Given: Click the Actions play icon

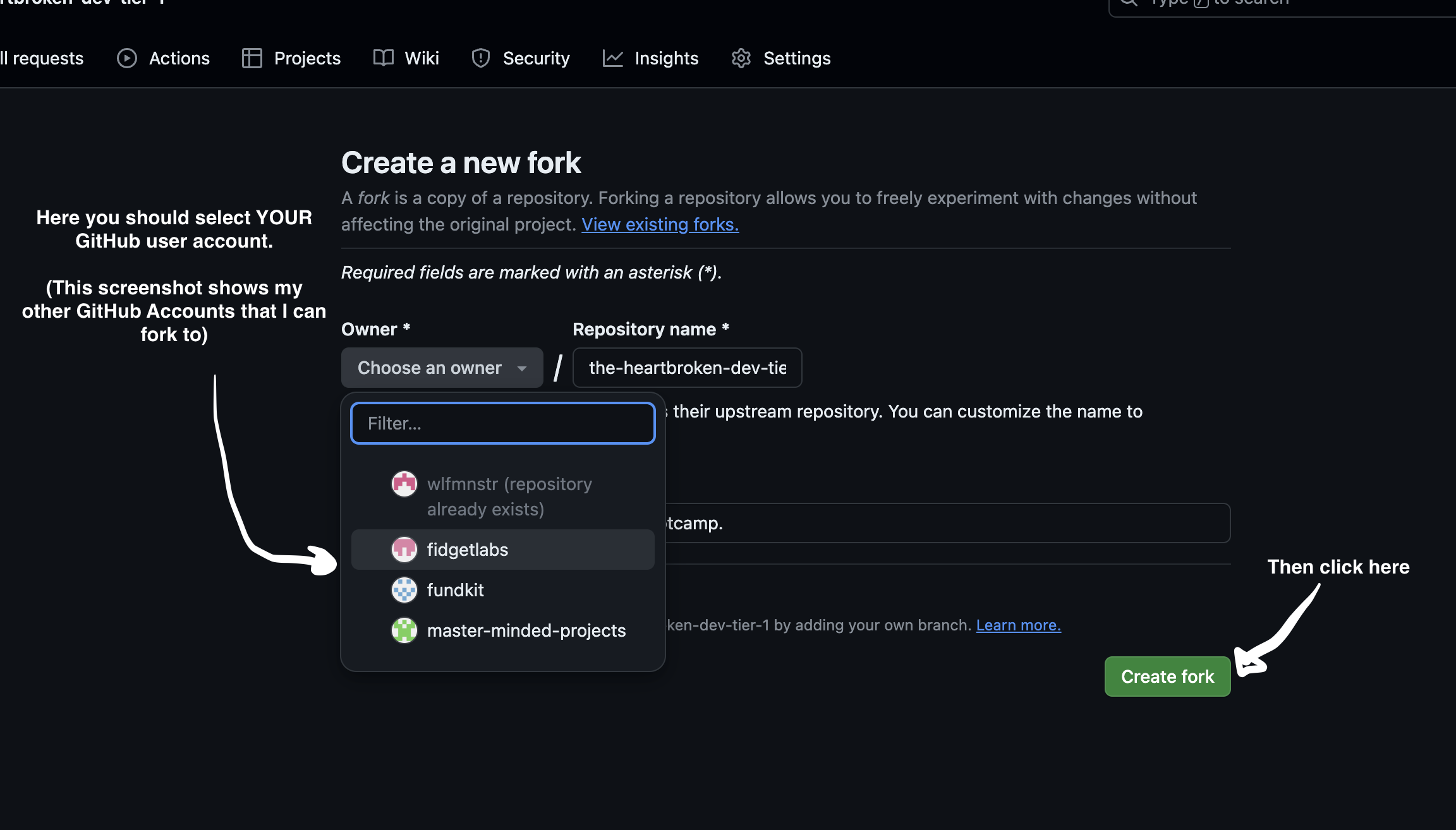Looking at the screenshot, I should click(x=127, y=58).
